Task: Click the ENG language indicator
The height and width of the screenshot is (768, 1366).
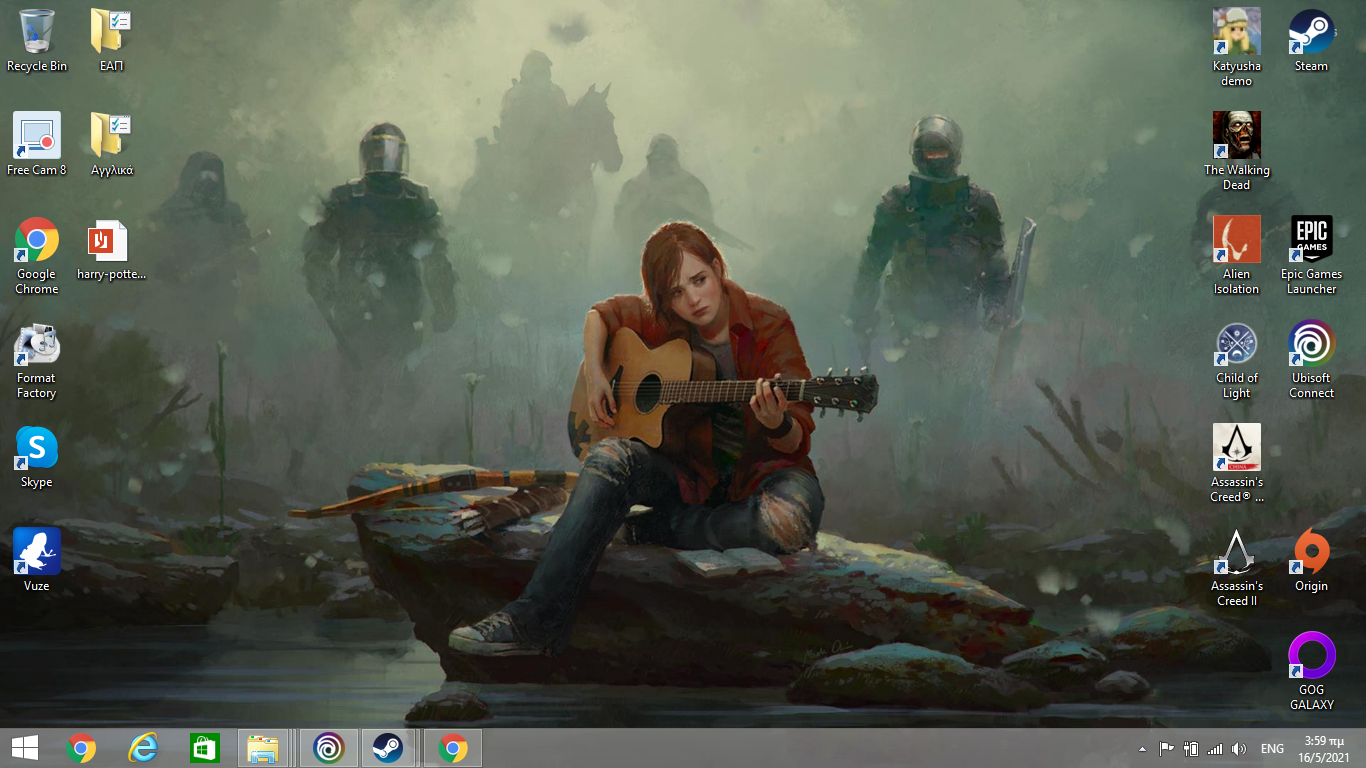Action: 1272,749
